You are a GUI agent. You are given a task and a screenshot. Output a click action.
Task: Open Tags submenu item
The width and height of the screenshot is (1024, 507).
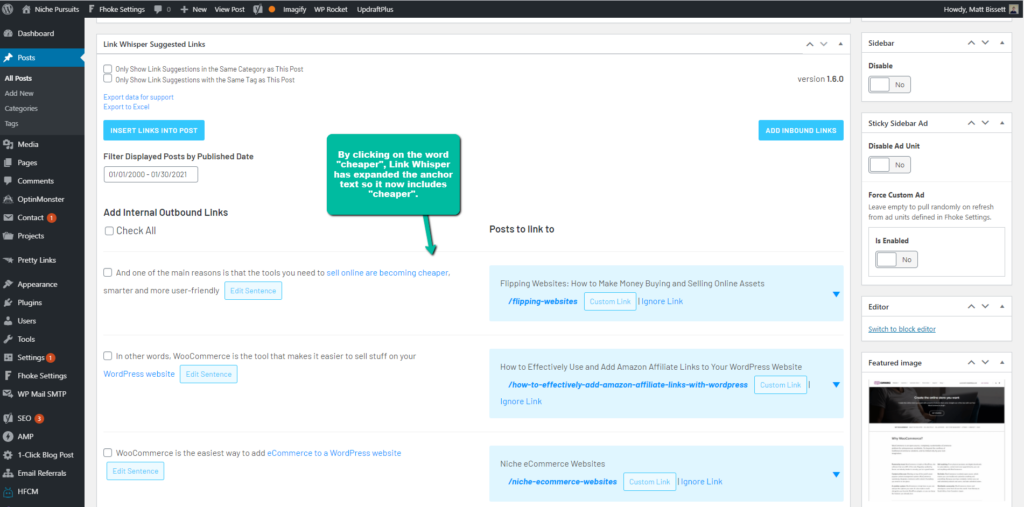(x=11, y=123)
